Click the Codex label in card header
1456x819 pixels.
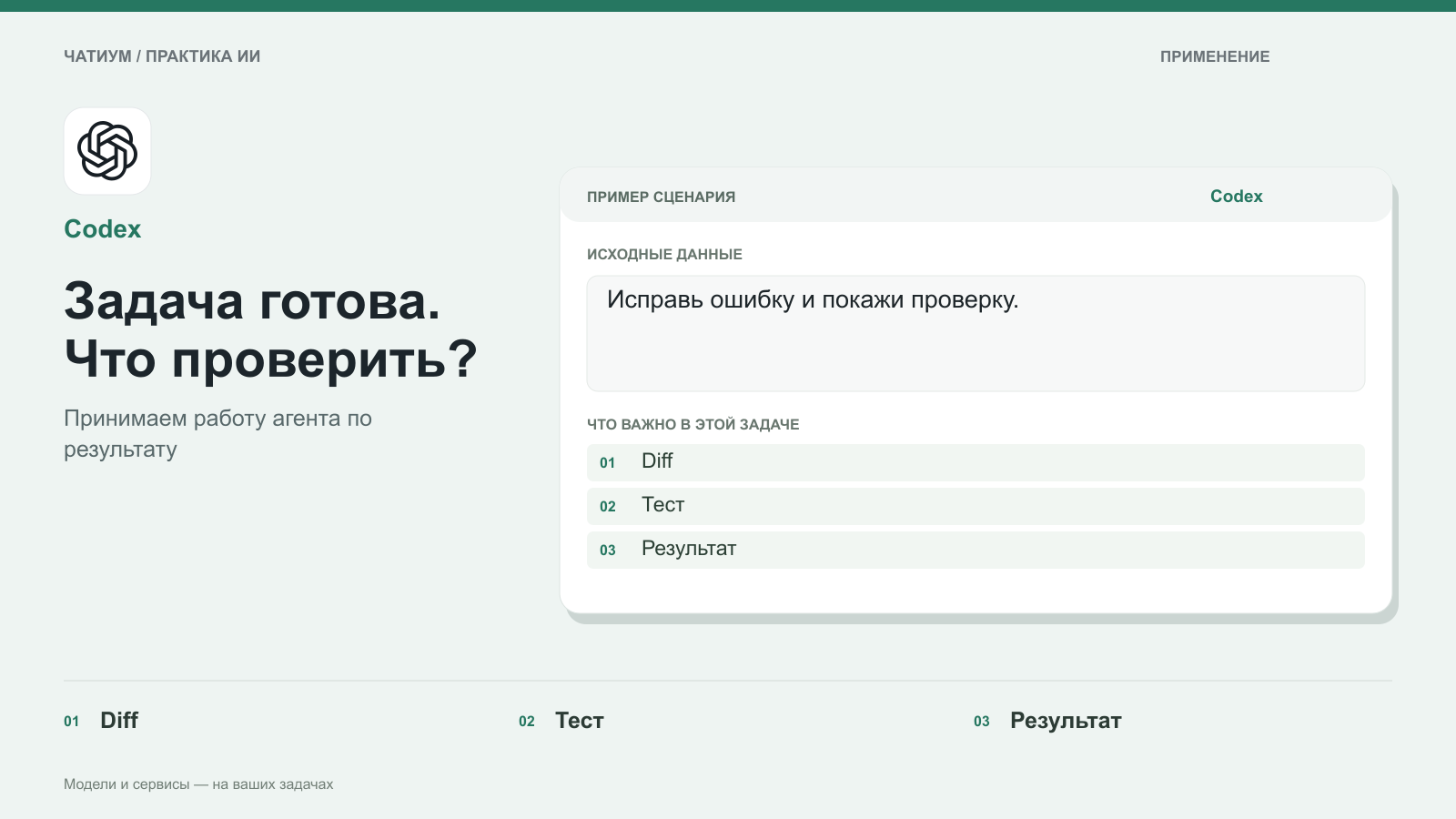(1236, 197)
